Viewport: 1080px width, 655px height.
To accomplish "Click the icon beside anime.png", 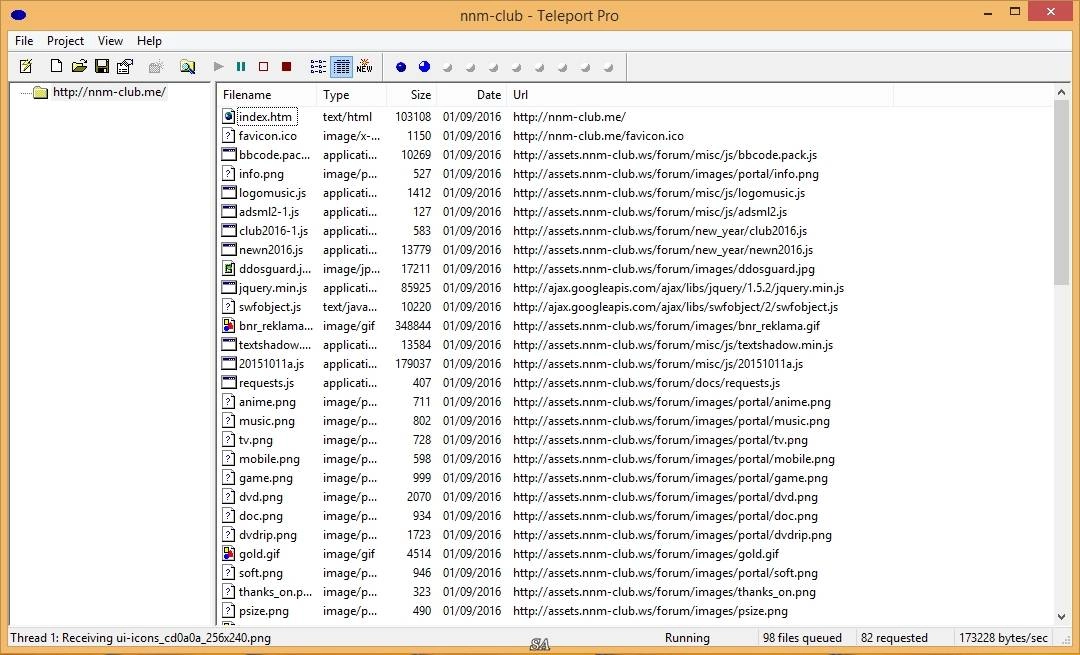I will point(229,402).
